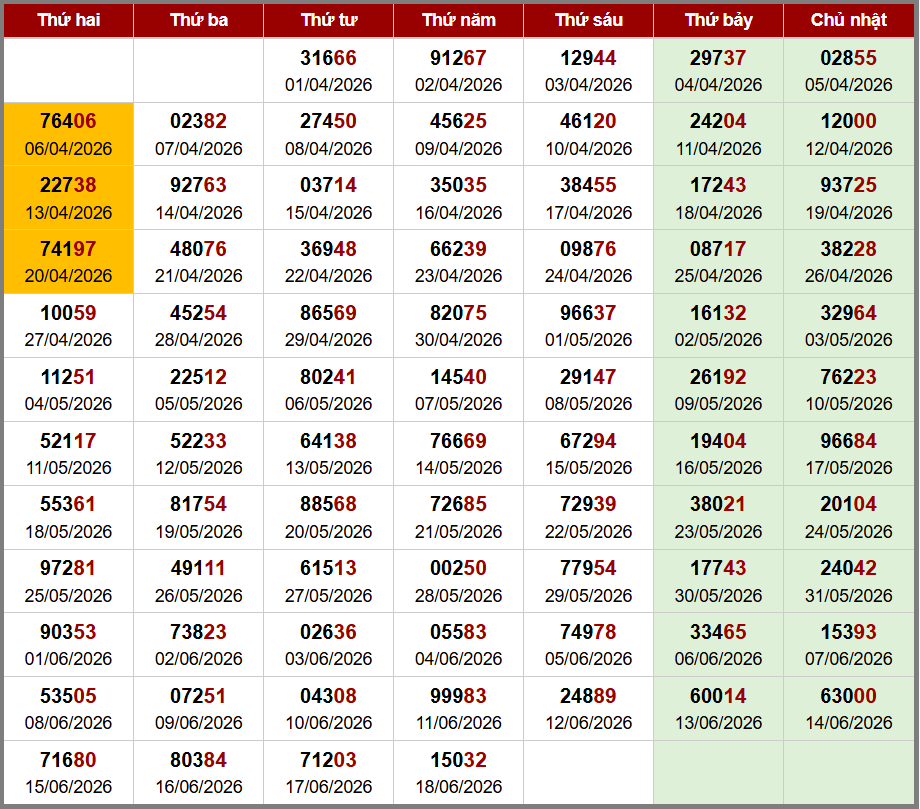Viewport: 920px width, 809px height.
Task: Select the Thứ ba column header
Action: pyautogui.click(x=199, y=20)
